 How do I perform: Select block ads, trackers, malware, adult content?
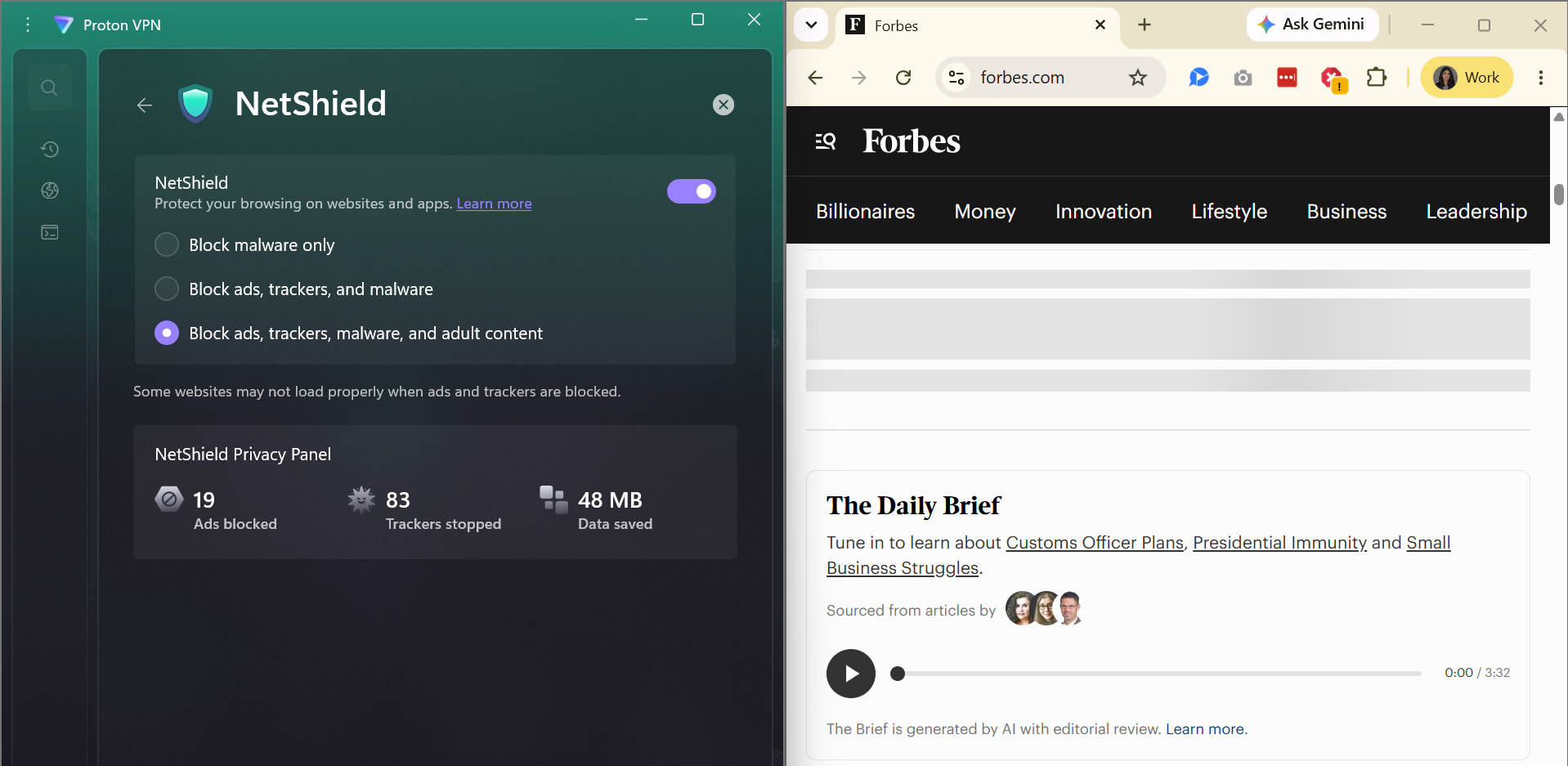click(x=167, y=333)
